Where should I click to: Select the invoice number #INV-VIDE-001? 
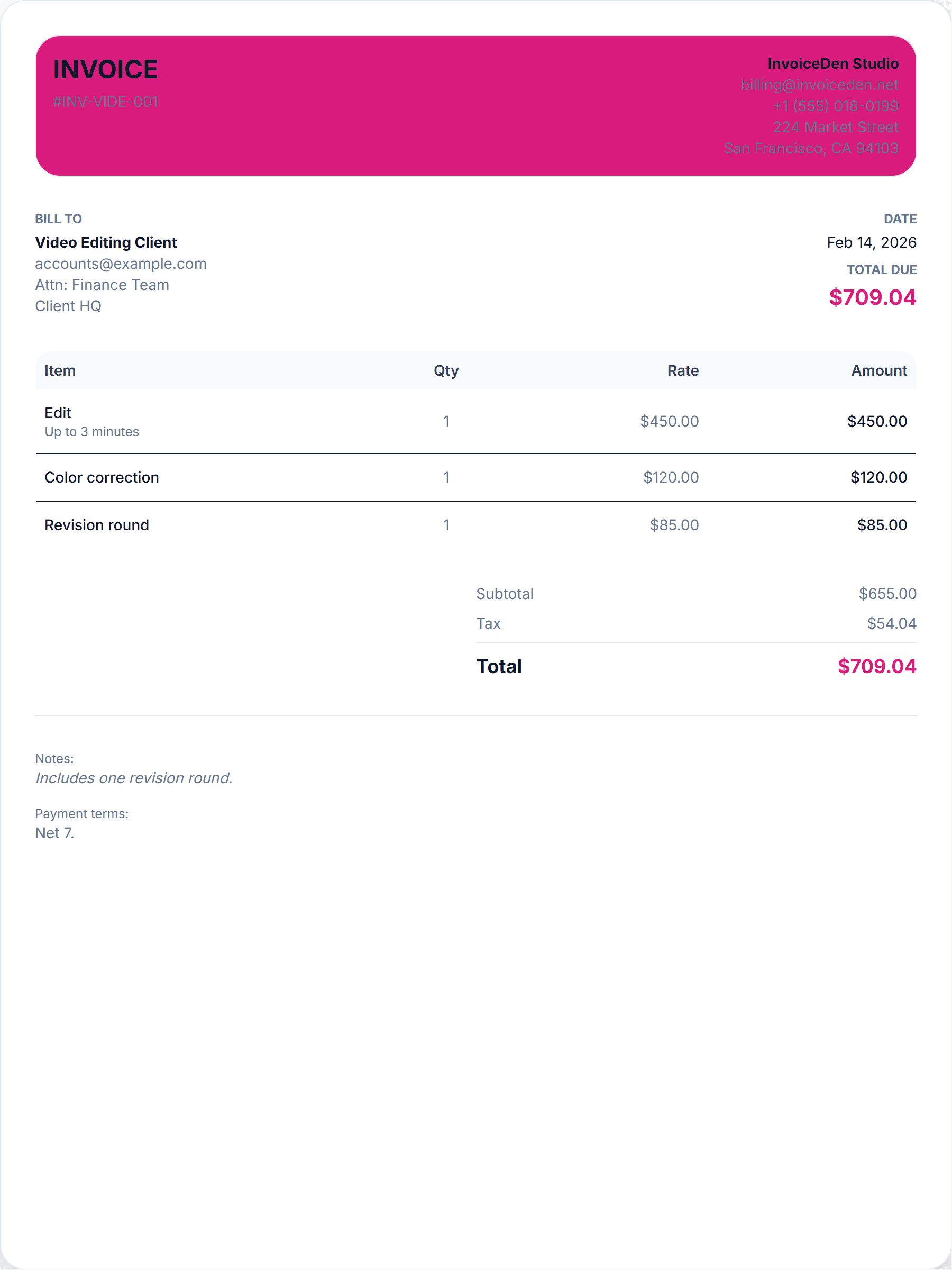tap(105, 102)
